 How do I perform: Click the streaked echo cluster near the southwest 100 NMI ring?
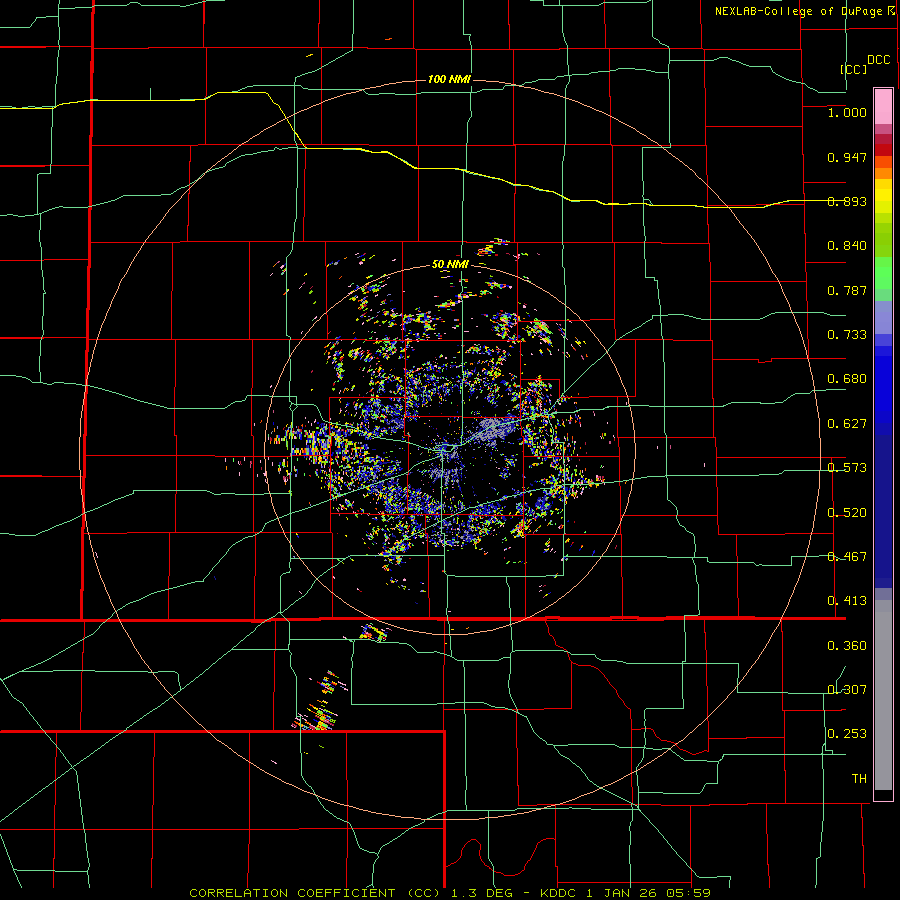[321, 703]
